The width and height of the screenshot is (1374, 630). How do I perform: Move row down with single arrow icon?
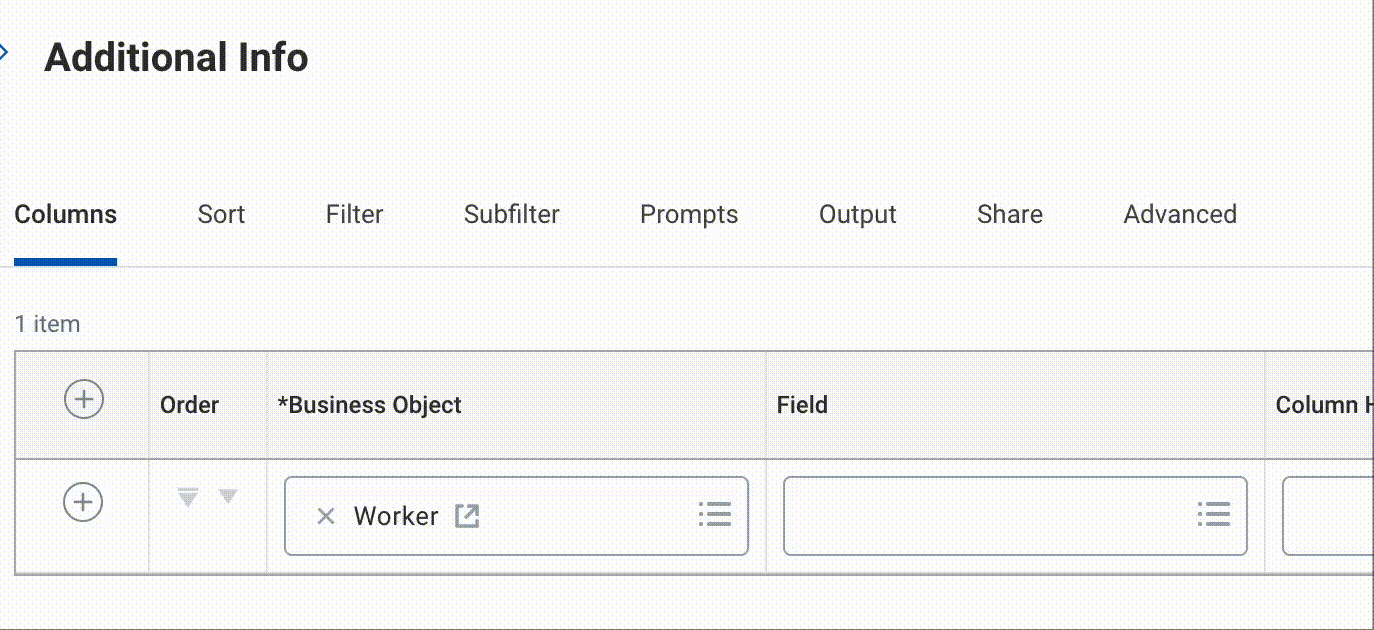228,497
